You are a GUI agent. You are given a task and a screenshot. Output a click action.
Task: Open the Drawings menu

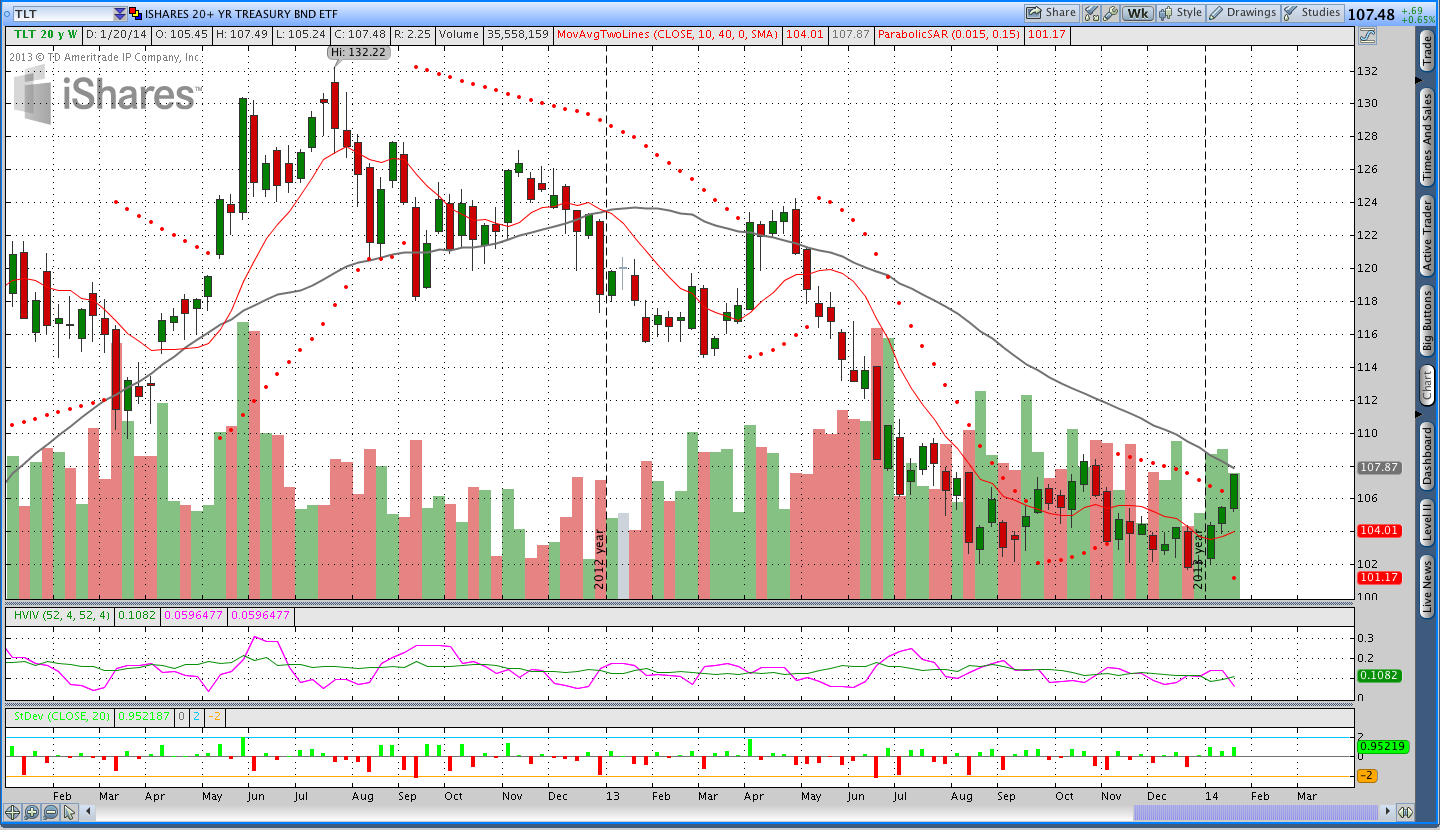coord(1243,13)
